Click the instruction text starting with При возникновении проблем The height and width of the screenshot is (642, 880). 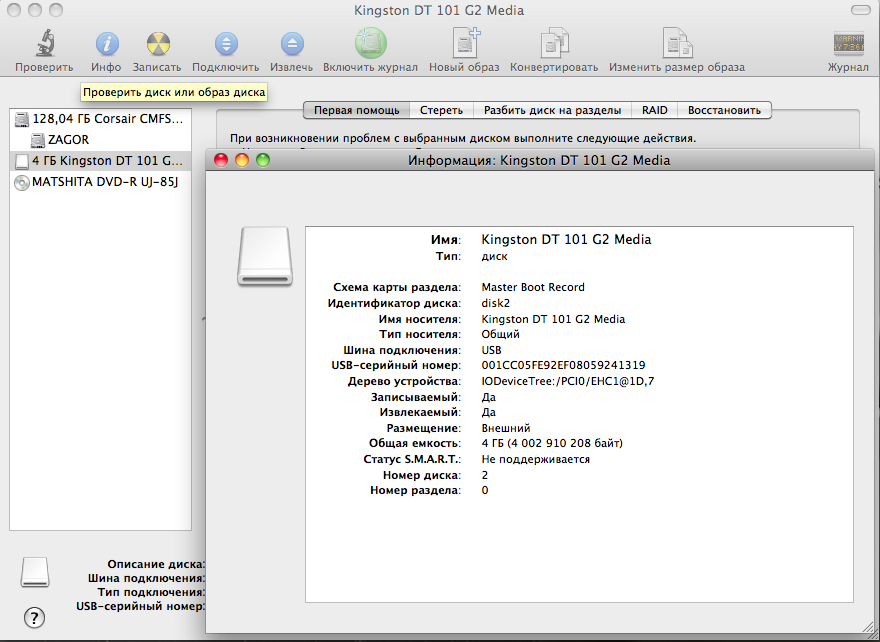[x=463, y=138]
